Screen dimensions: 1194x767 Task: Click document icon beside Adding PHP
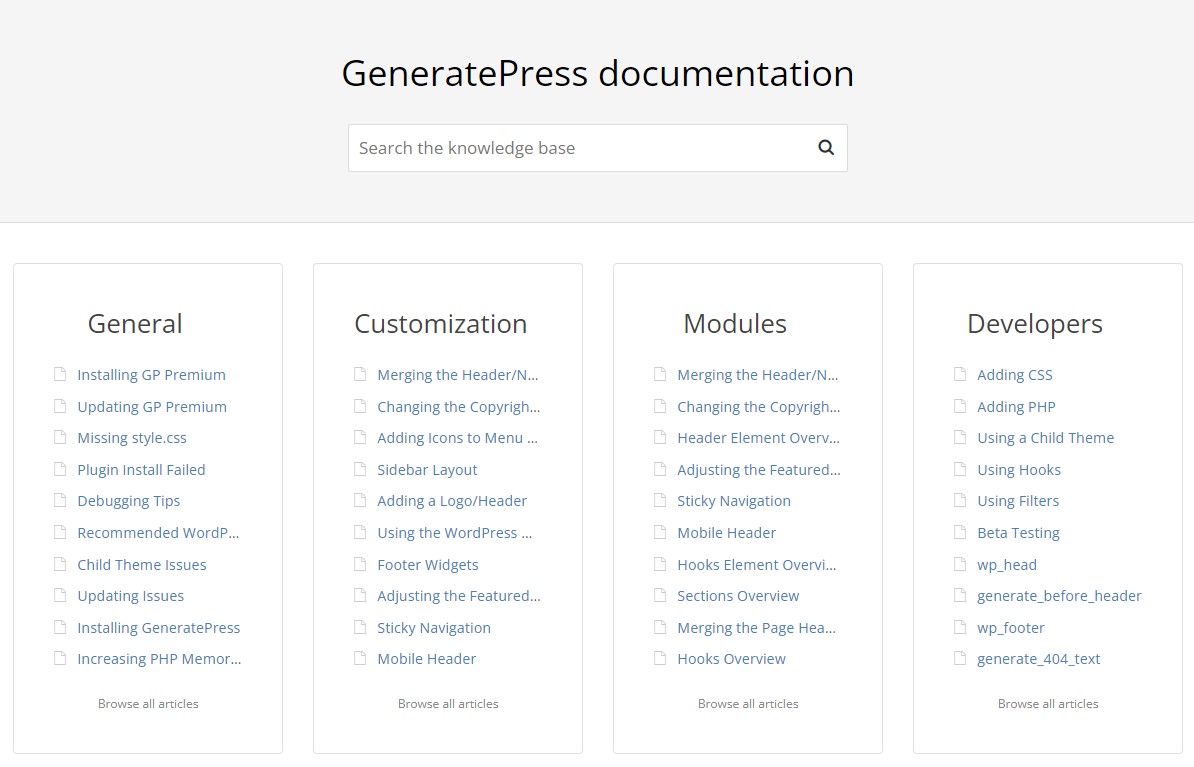tap(959, 406)
